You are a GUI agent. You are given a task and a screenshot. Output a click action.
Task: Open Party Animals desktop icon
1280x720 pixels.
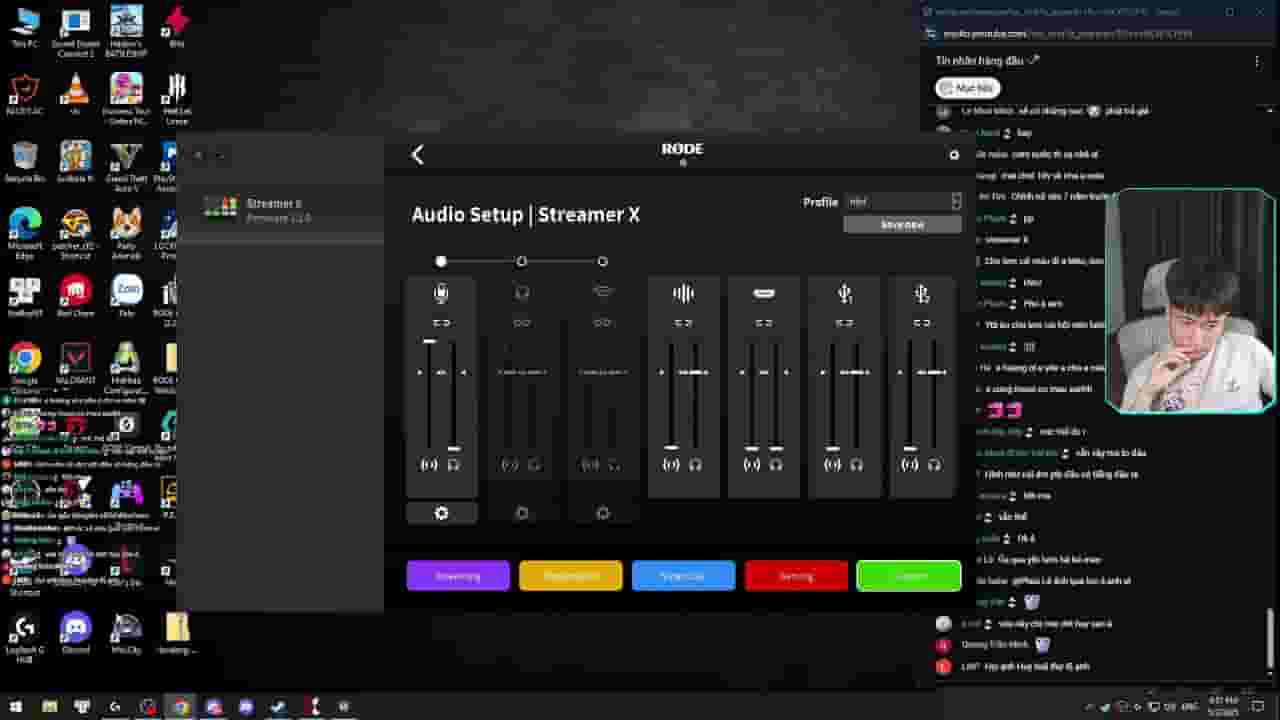point(126,233)
